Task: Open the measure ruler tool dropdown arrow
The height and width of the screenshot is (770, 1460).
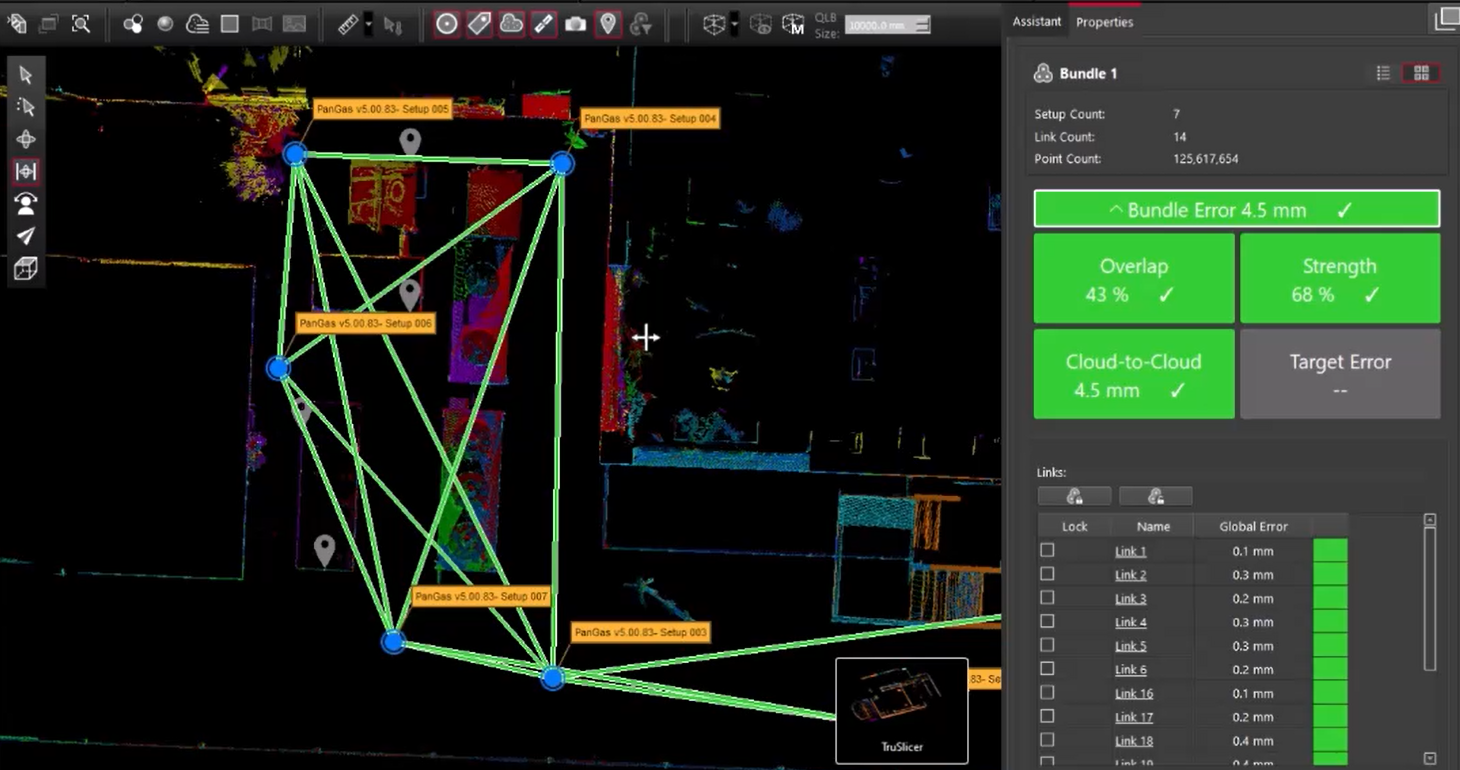Action: click(368, 24)
